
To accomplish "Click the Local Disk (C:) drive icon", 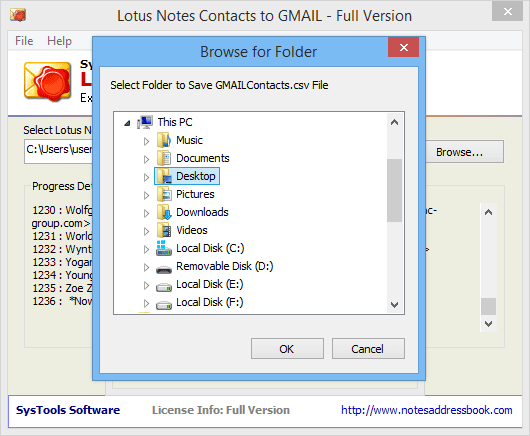I will point(164,248).
